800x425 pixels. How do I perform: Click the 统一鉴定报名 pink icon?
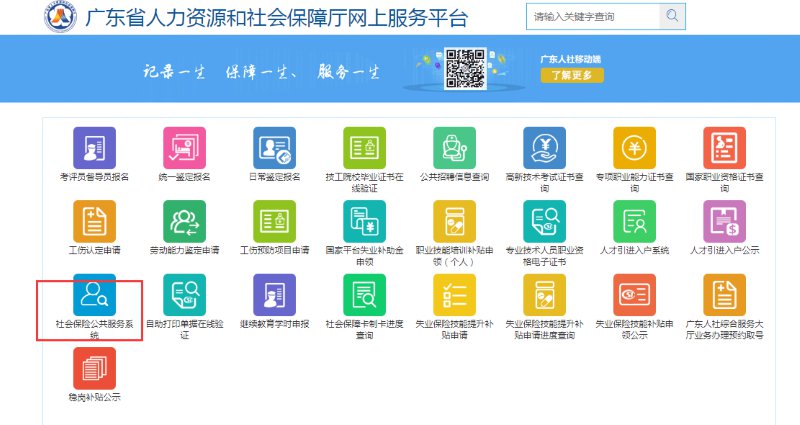tap(184, 148)
